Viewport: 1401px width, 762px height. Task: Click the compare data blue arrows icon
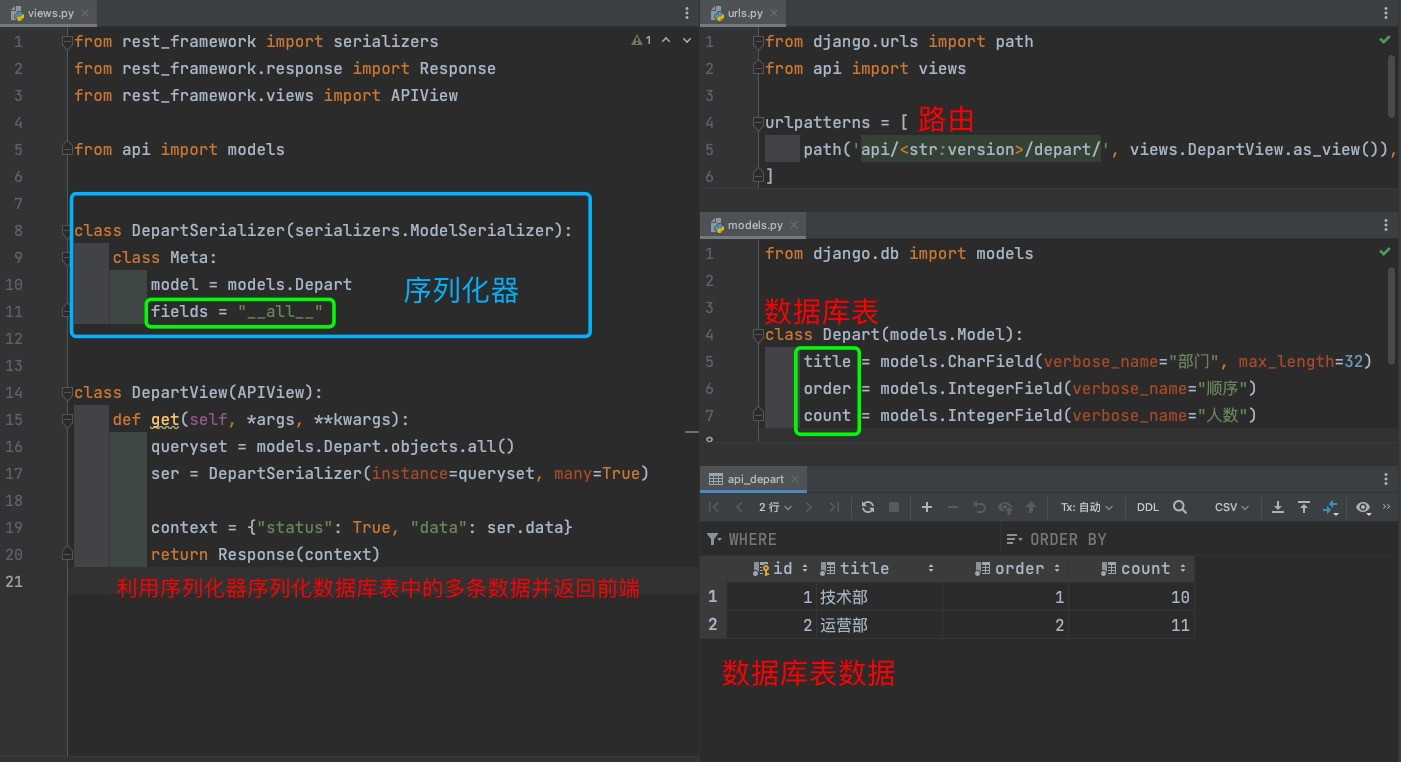pos(1331,508)
